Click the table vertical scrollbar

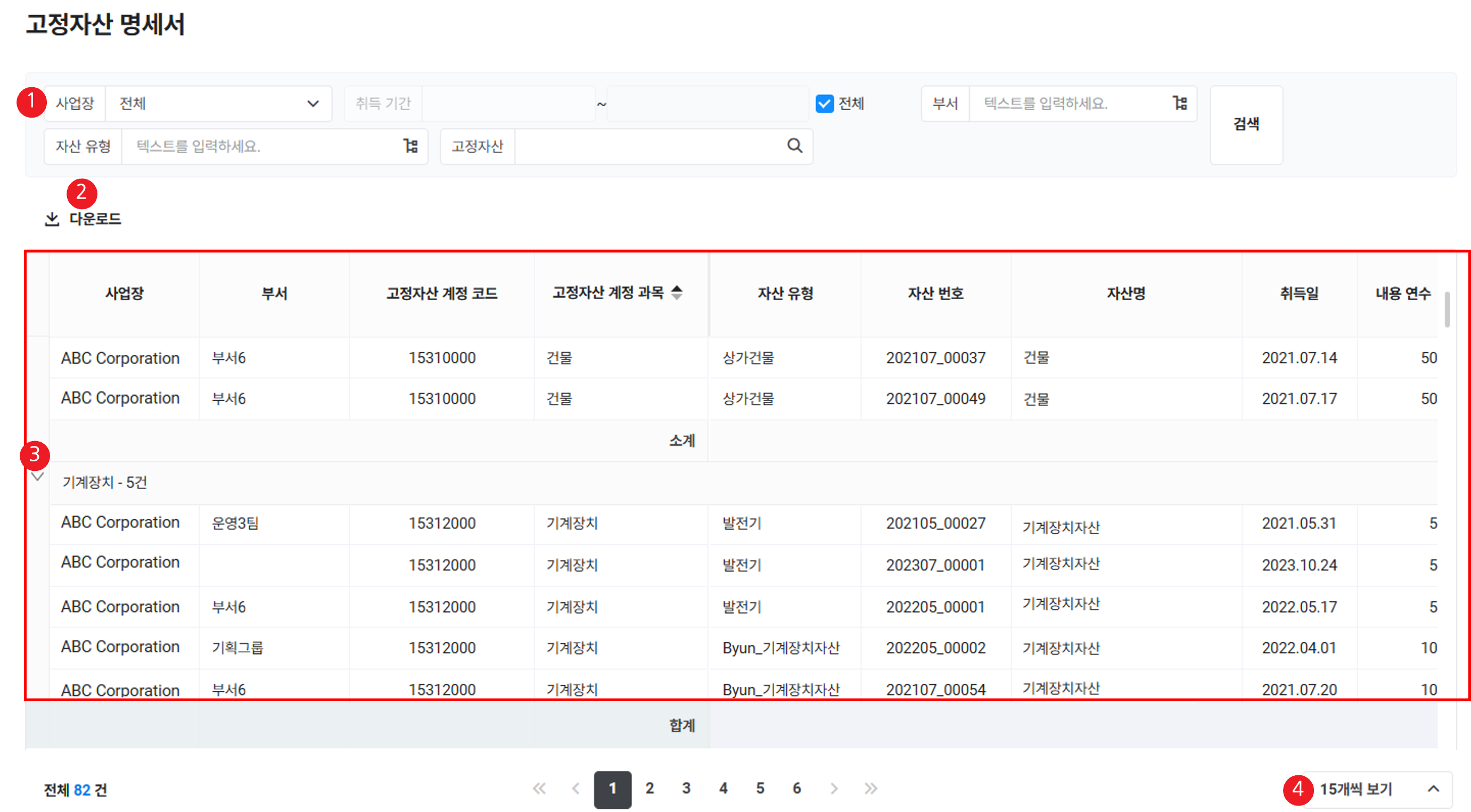point(1447,310)
